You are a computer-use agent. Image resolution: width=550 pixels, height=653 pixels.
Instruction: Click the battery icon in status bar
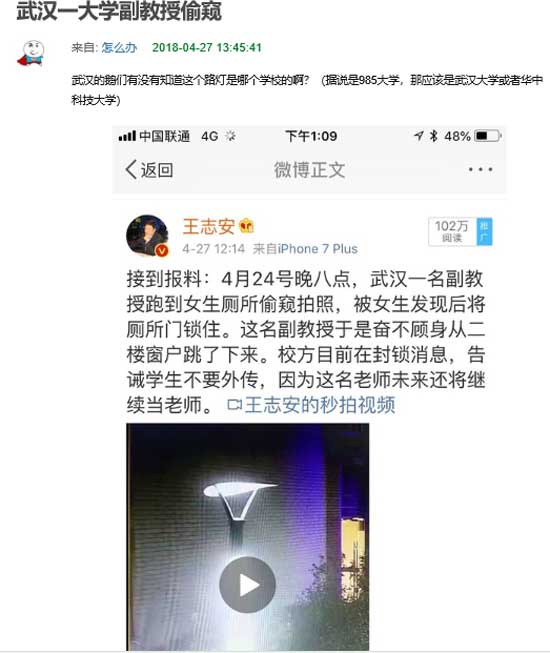[488, 136]
